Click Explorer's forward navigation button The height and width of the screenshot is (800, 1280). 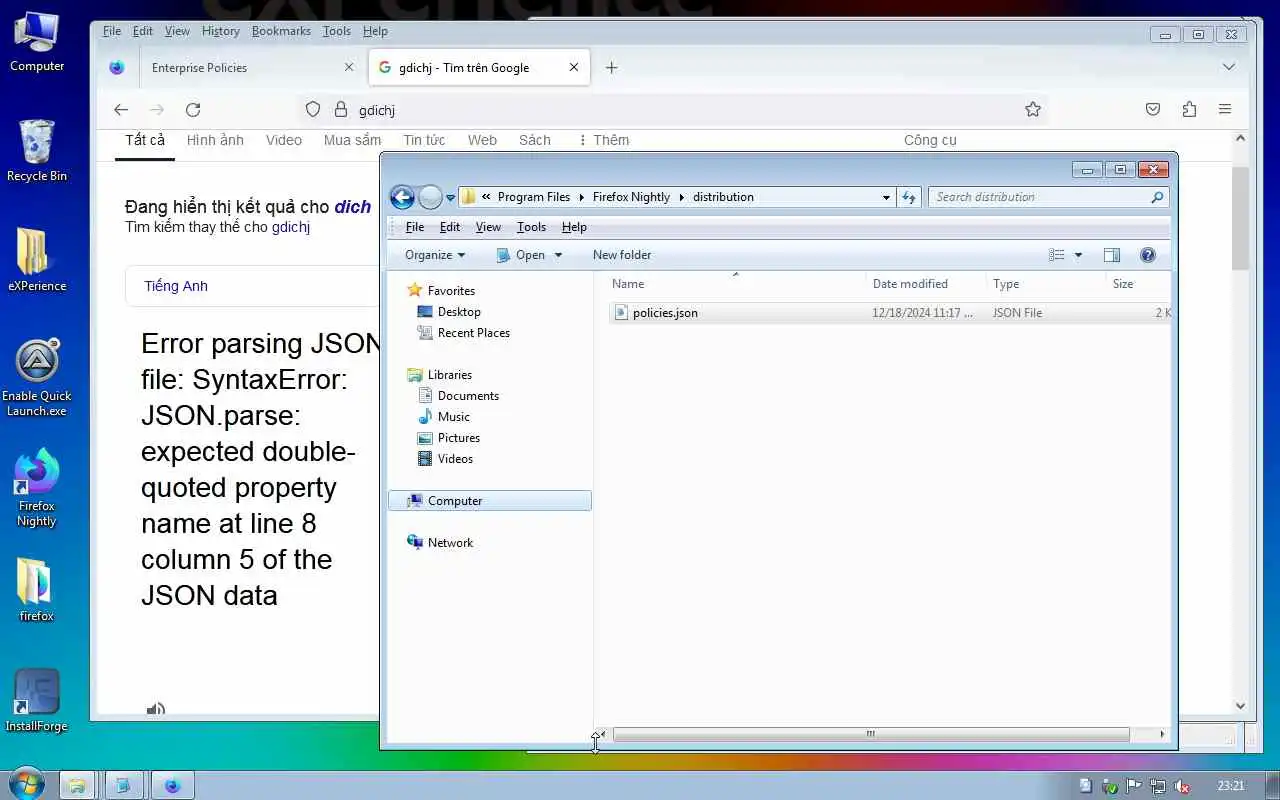point(430,197)
